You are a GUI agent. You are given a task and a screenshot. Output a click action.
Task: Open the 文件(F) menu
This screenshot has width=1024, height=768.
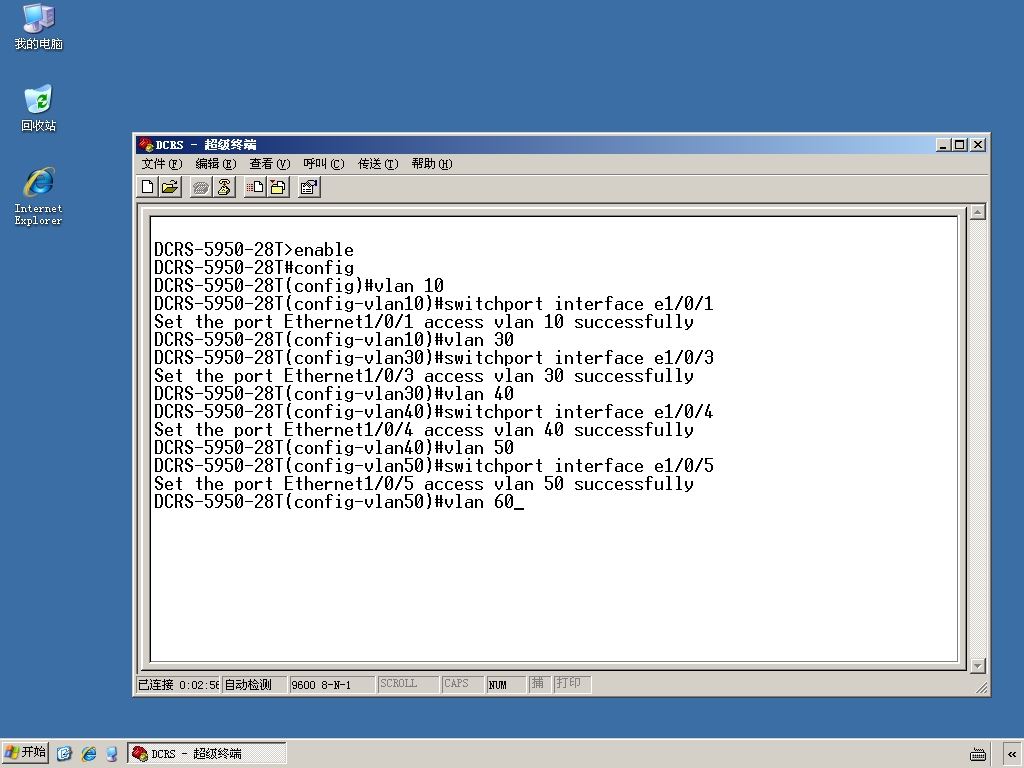pyautogui.click(x=162, y=164)
